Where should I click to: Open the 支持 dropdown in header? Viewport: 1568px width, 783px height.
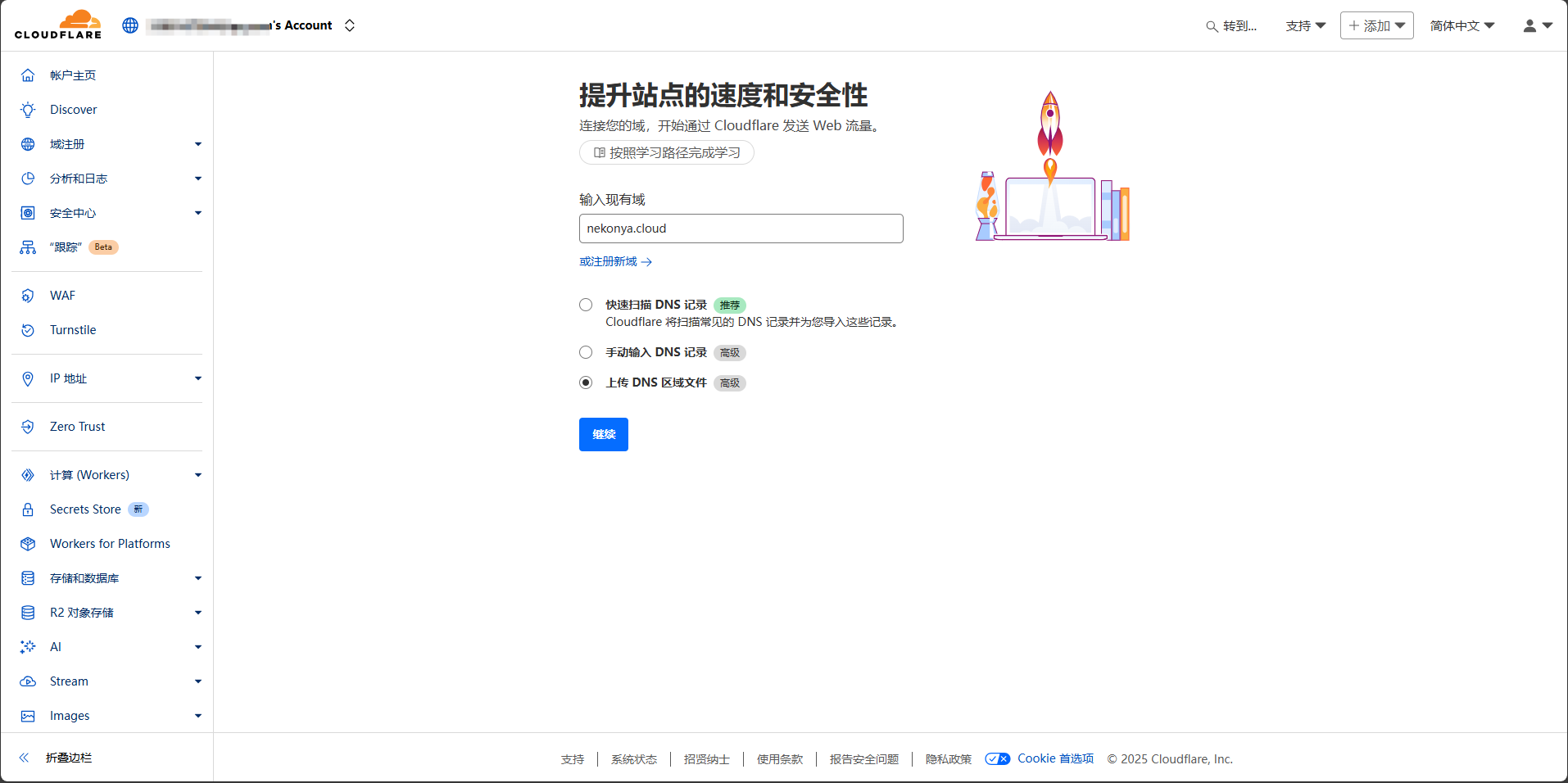click(x=1305, y=26)
